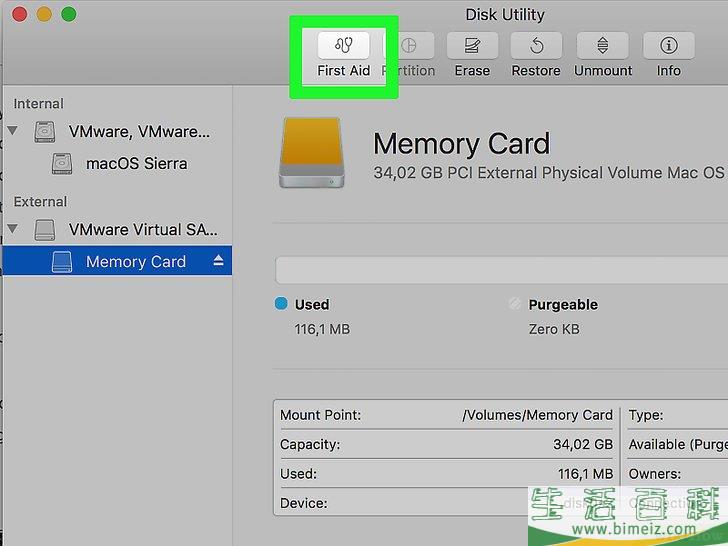
Task: Select the VMware, VMware internal disk icon
Action: pyautogui.click(x=45, y=131)
